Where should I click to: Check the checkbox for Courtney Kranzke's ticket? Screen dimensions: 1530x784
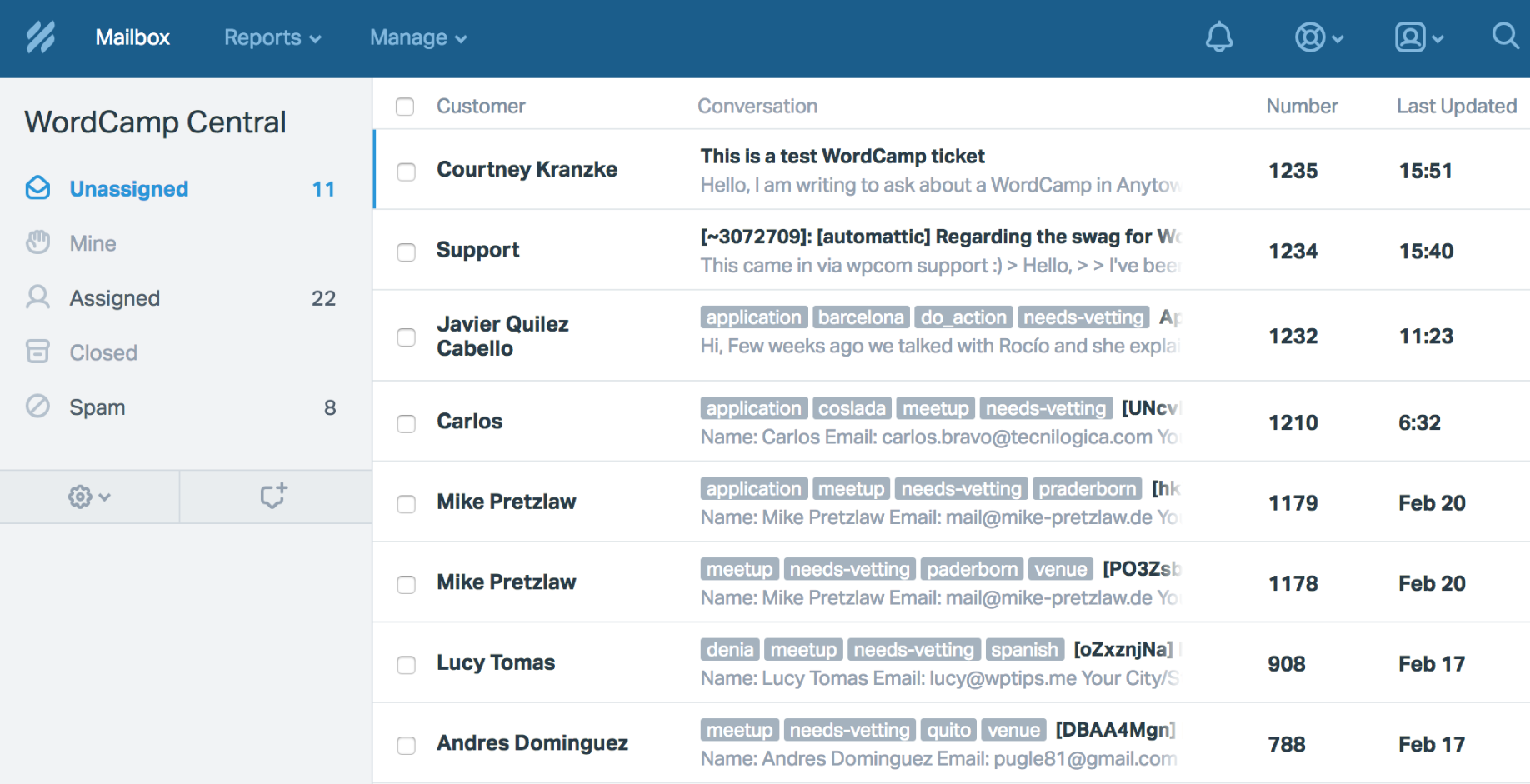click(x=406, y=171)
